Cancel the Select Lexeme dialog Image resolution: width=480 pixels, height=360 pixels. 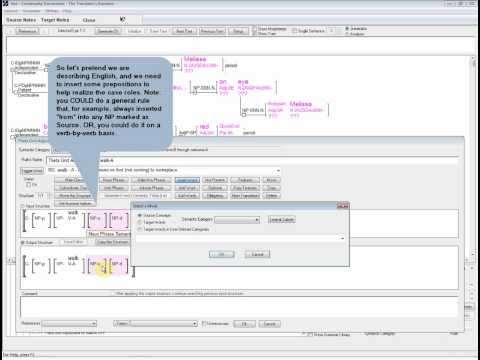pos(257,254)
